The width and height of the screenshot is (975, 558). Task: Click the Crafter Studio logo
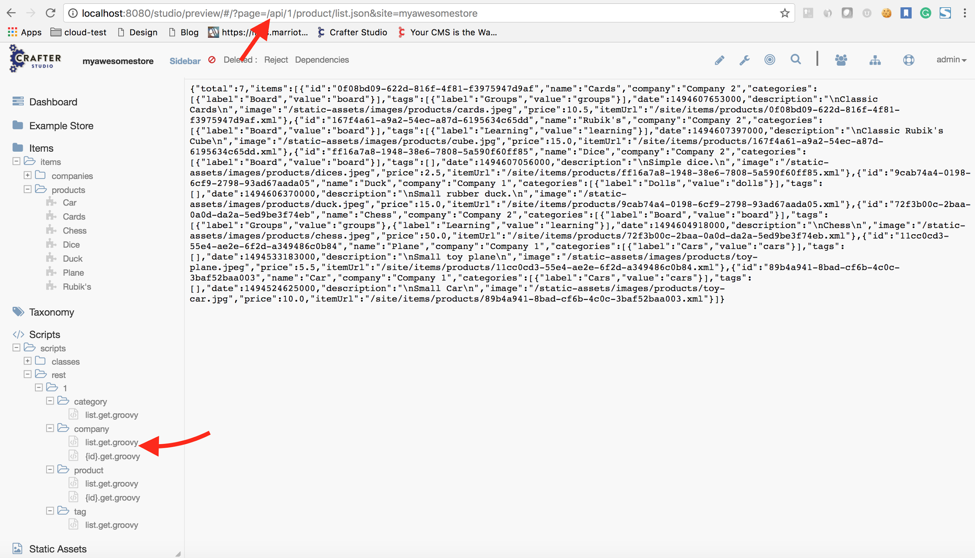coord(35,59)
